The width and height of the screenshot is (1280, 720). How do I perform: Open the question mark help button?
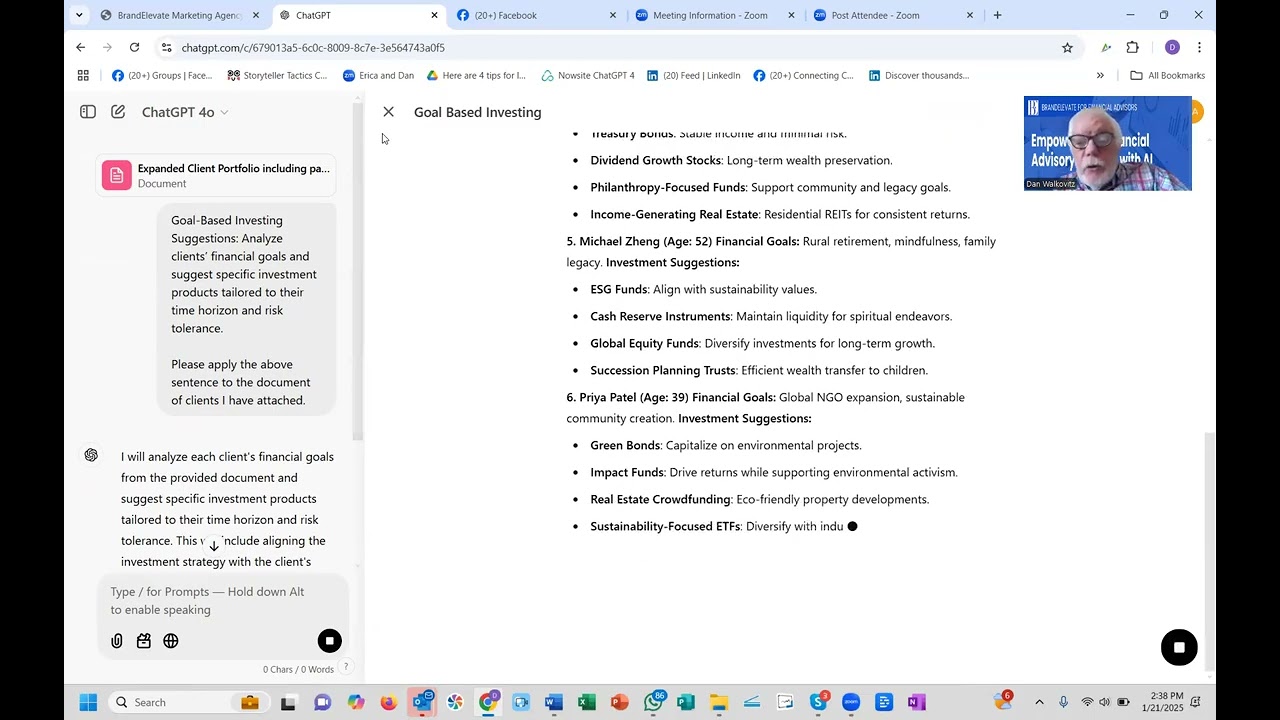(x=346, y=667)
